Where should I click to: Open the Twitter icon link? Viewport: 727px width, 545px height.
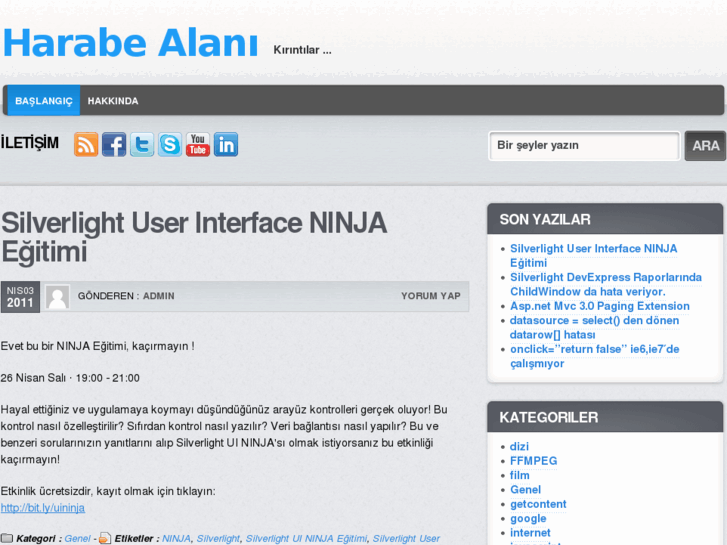pyautogui.click(x=142, y=144)
